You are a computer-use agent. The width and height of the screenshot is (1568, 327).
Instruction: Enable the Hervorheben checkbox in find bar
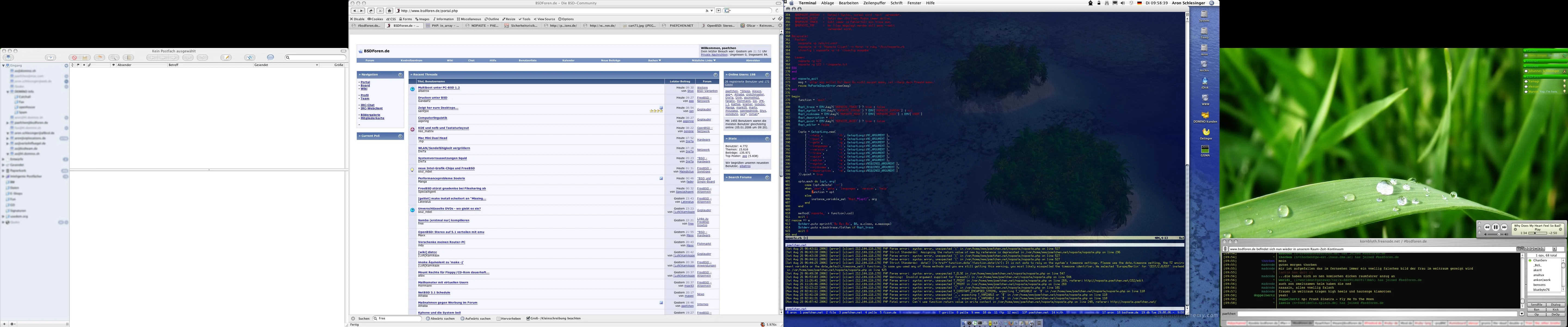[x=498, y=319]
